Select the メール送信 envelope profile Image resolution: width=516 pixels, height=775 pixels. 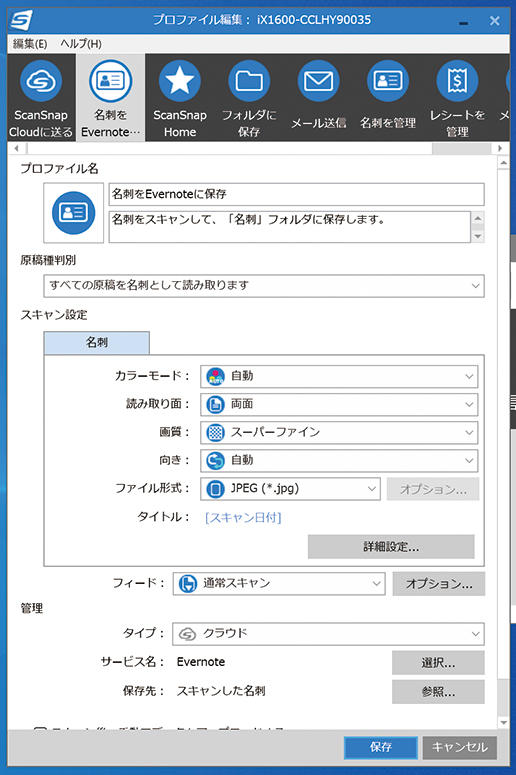tap(318, 98)
